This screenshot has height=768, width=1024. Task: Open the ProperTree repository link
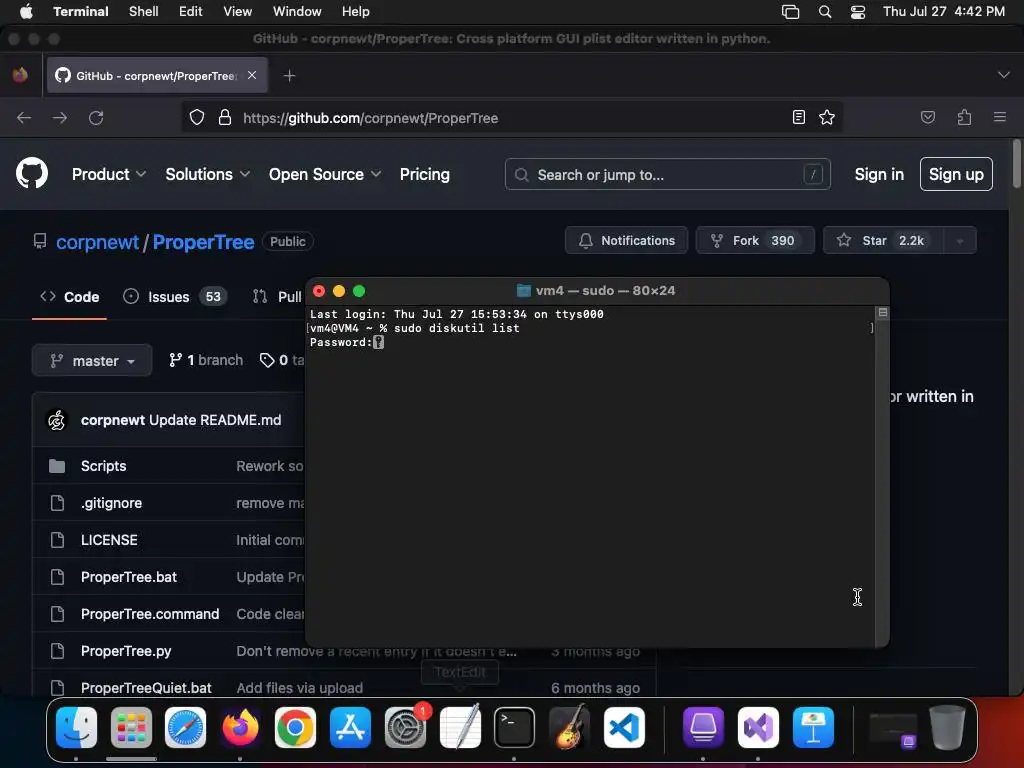tap(203, 242)
